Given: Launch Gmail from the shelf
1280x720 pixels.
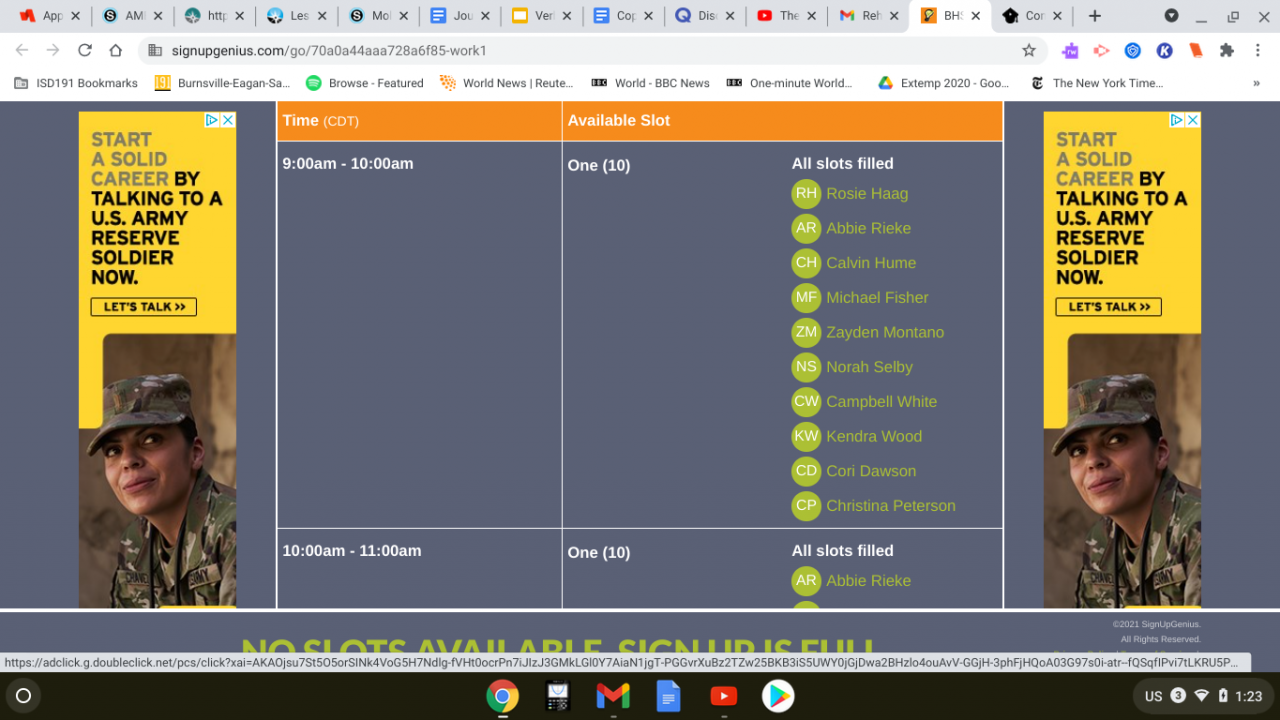Looking at the screenshot, I should pos(613,696).
